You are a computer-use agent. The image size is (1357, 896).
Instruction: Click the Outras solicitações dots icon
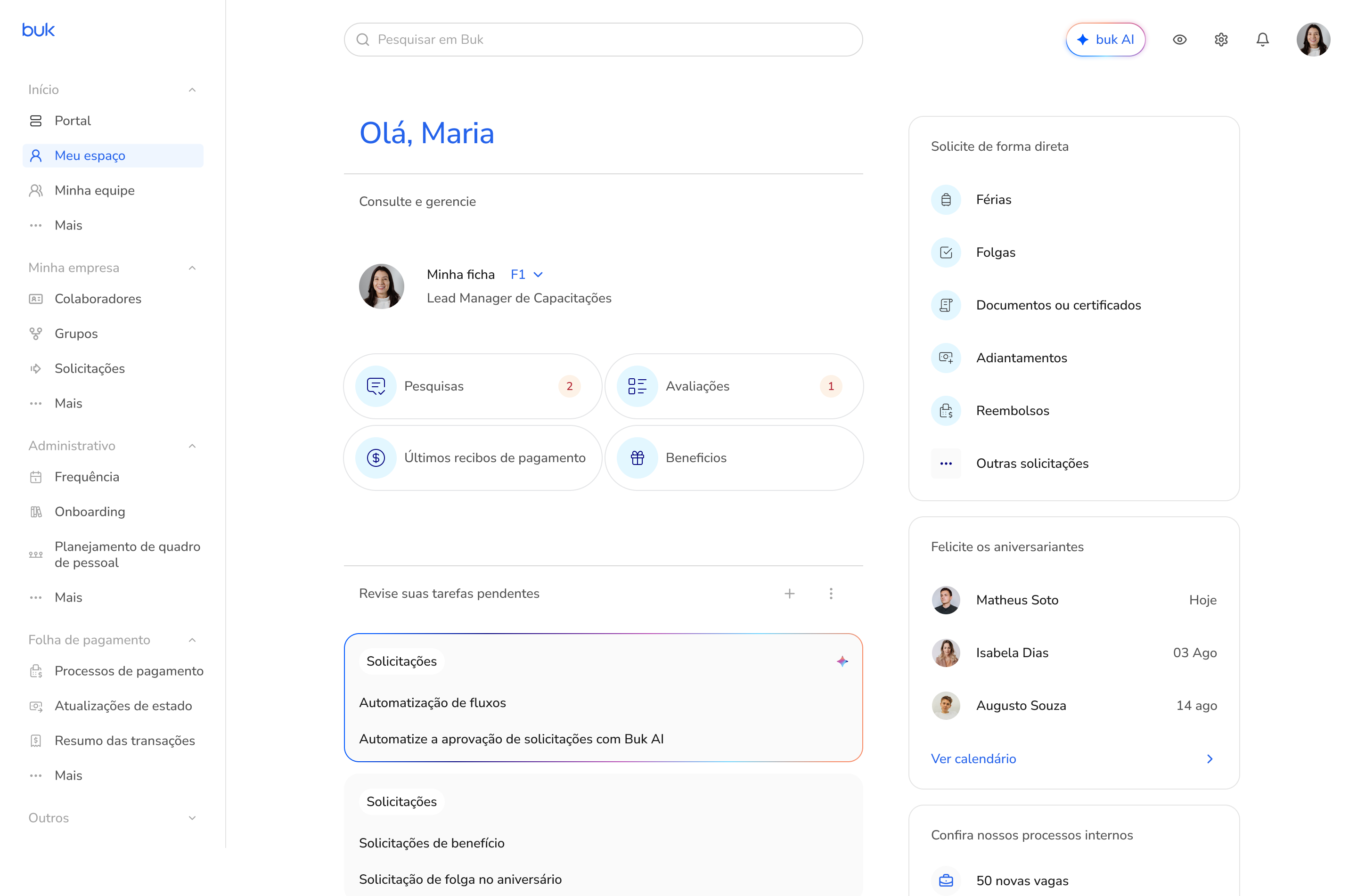(x=946, y=464)
